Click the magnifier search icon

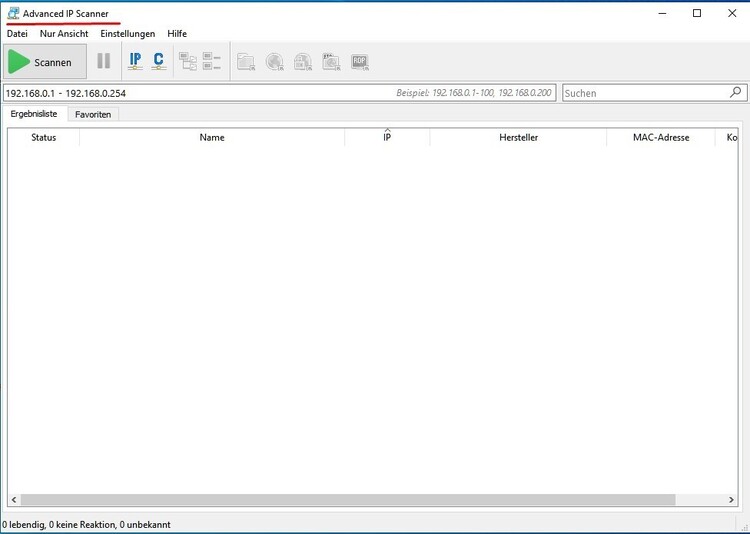click(736, 92)
